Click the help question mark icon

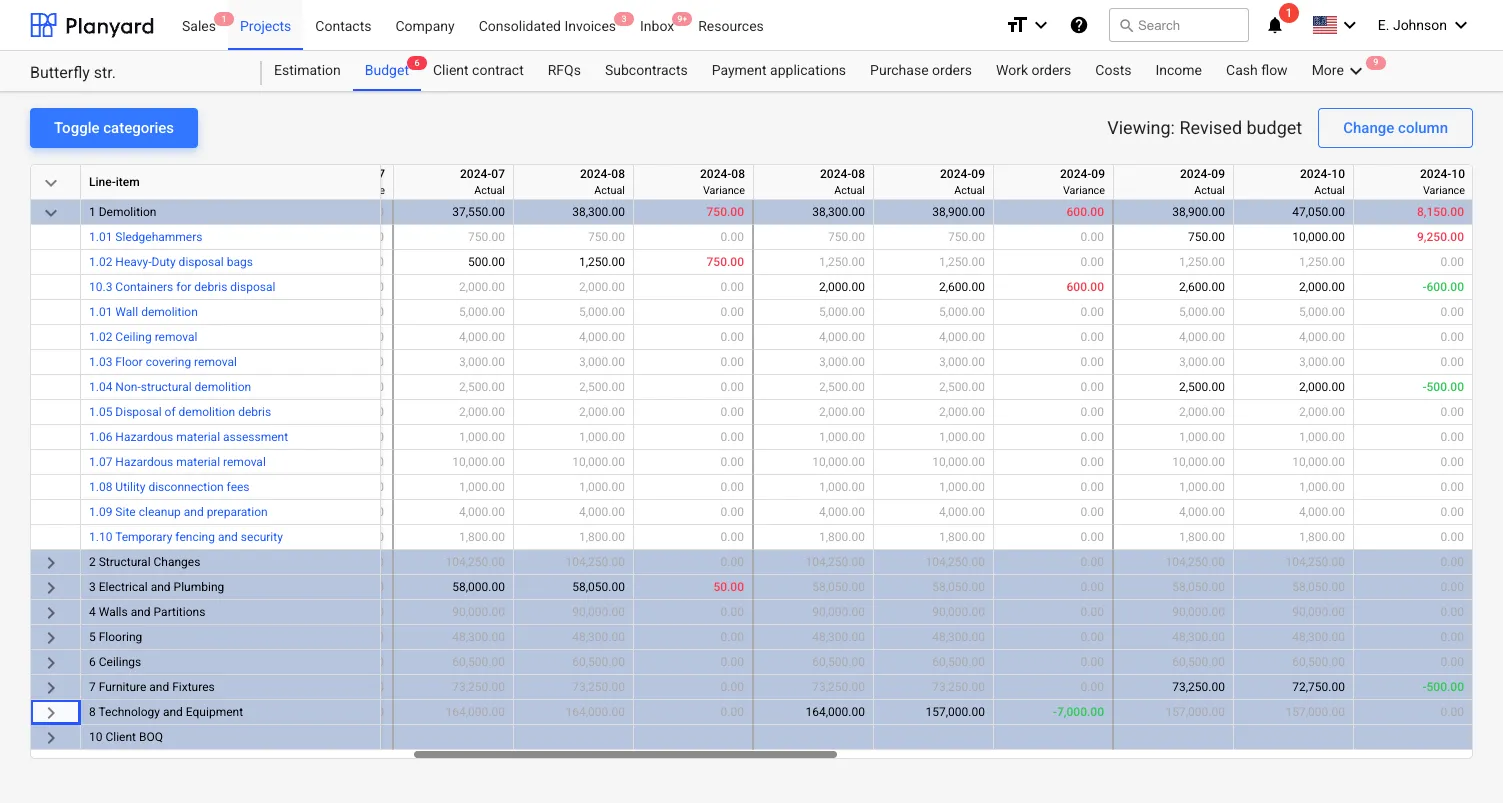(1079, 26)
